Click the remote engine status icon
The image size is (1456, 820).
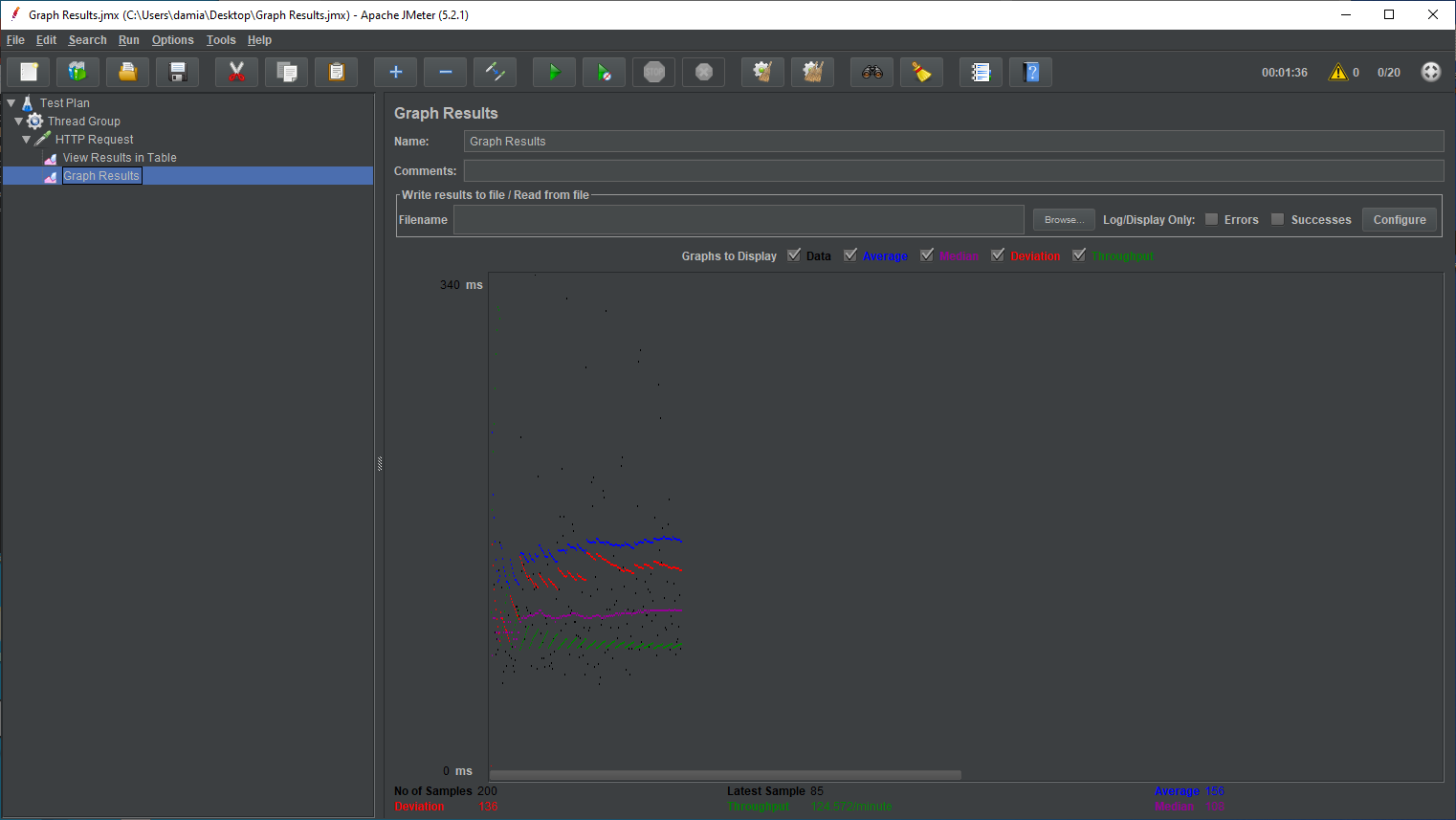(x=1431, y=72)
